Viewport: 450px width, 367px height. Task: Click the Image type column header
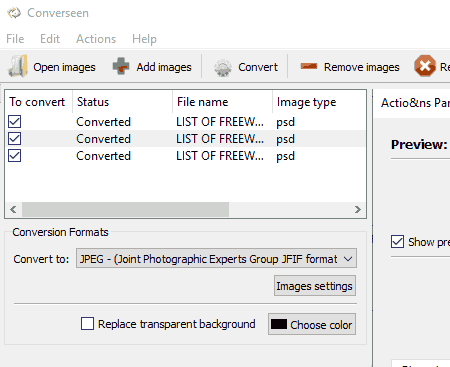pos(319,102)
